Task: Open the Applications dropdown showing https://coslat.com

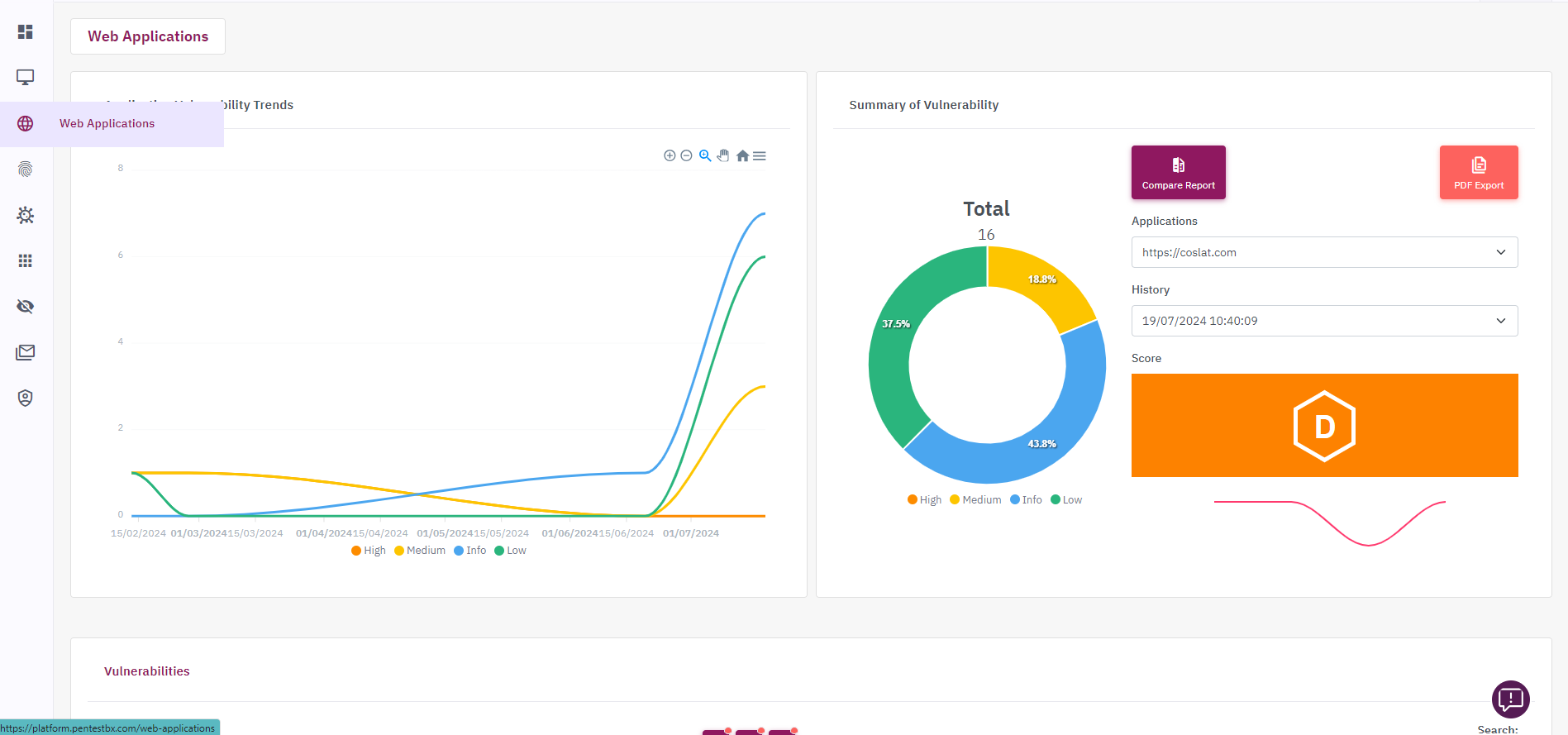Action: (x=1324, y=252)
